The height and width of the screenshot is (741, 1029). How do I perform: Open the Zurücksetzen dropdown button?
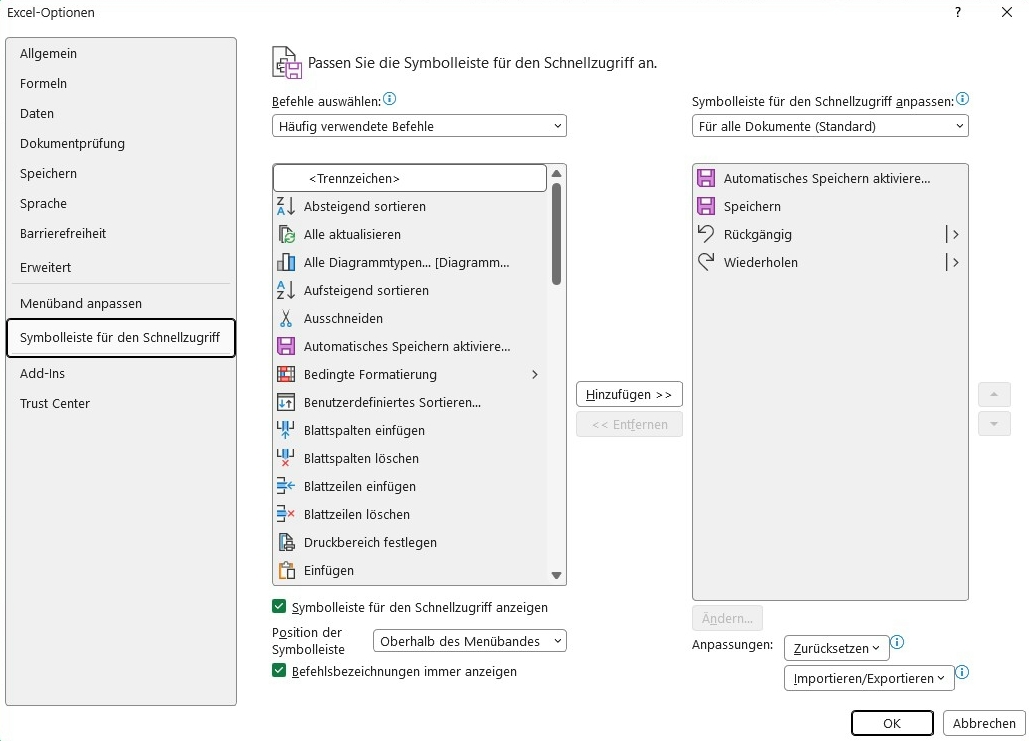click(836, 648)
